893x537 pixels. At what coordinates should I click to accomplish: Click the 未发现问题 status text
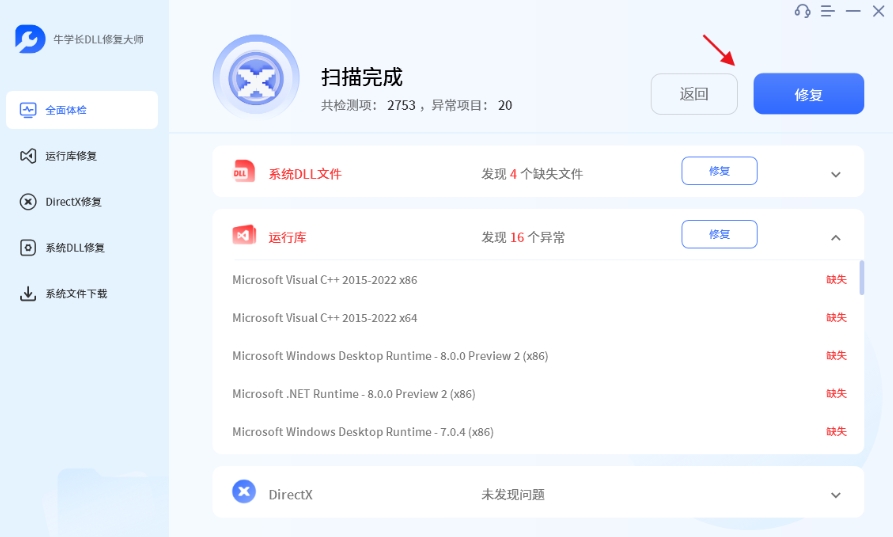[513, 495]
